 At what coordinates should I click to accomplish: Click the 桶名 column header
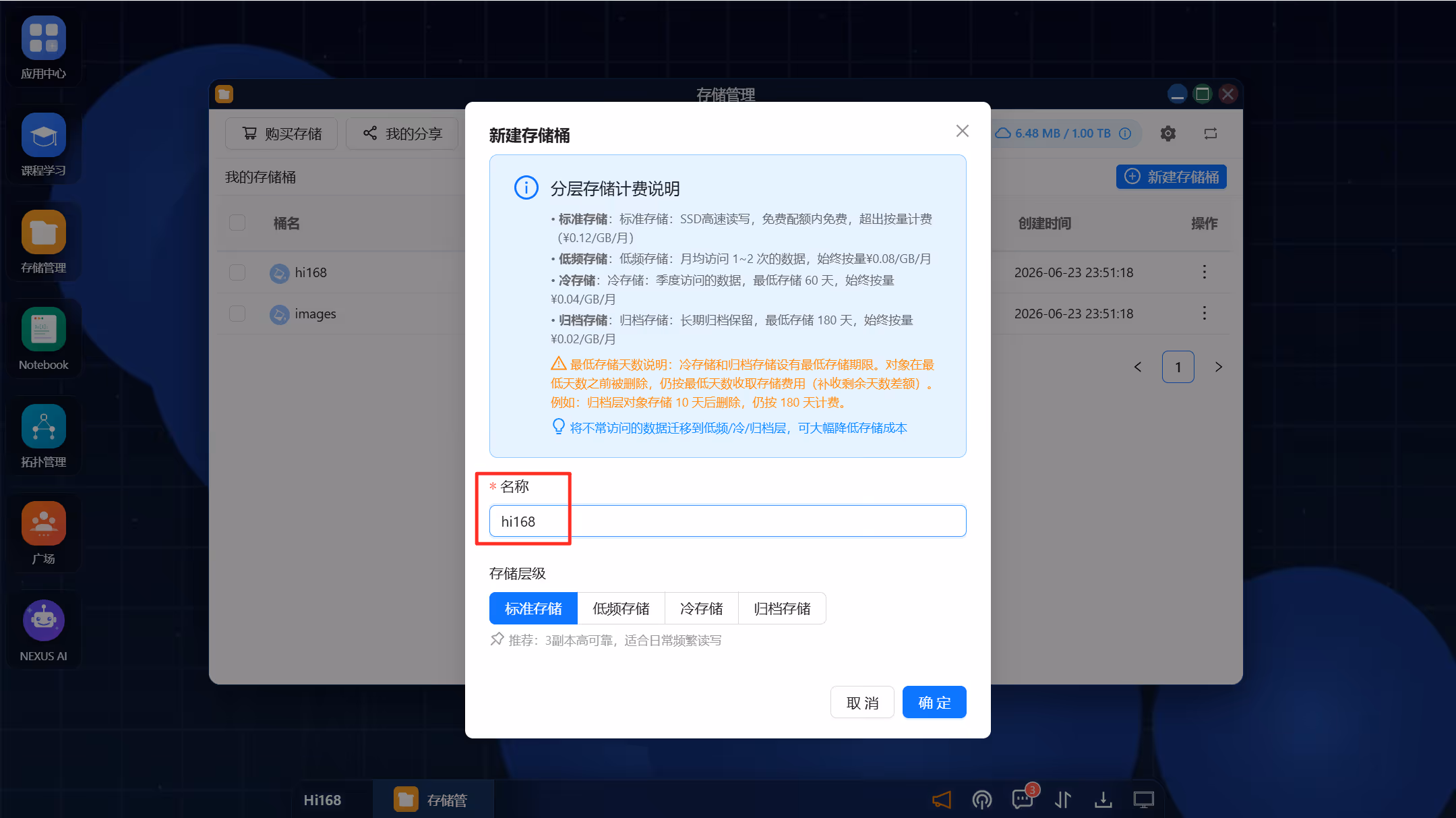(286, 223)
